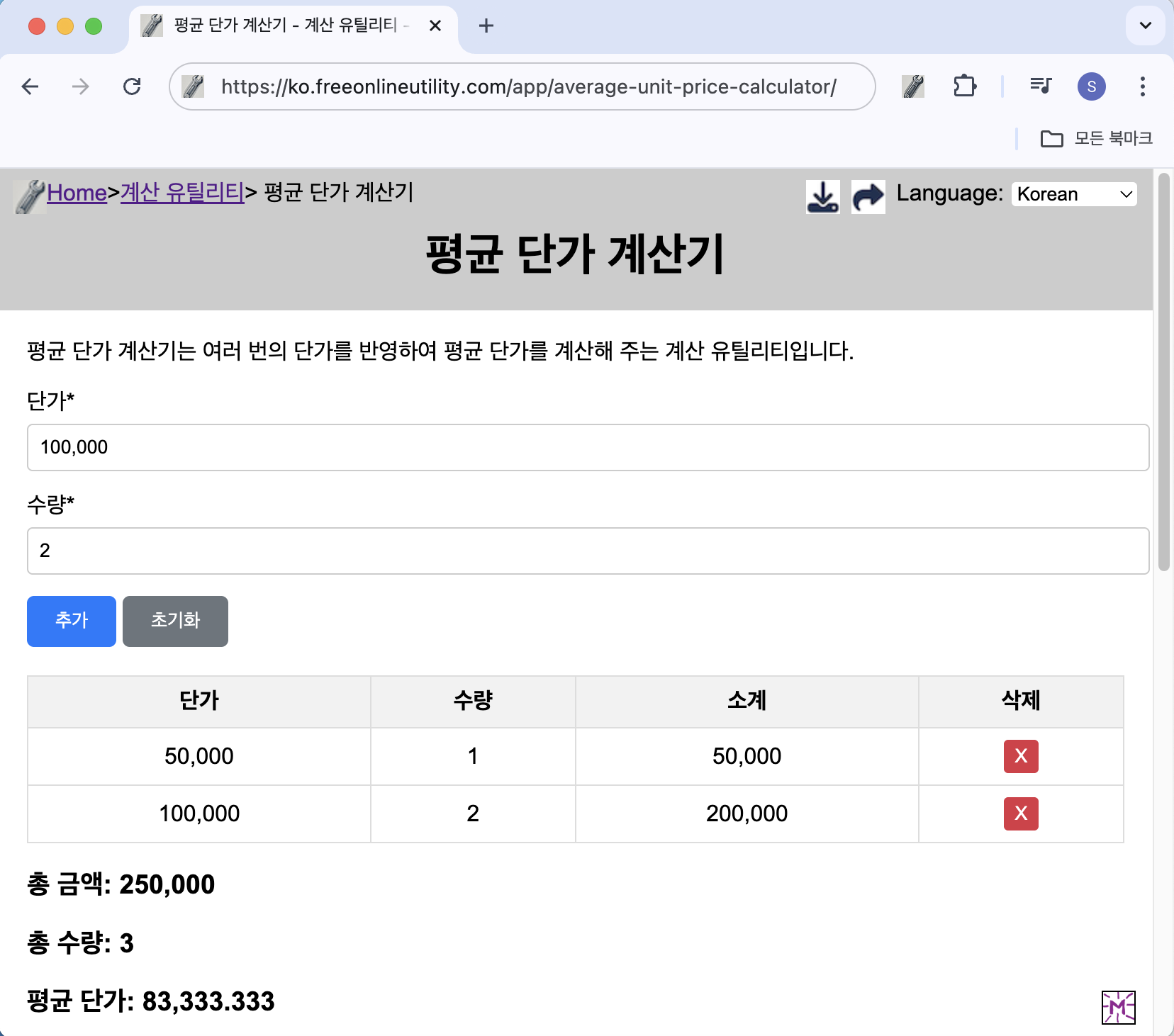Open the media control icon
Image resolution: width=1174 pixels, height=1036 pixels.
(1041, 86)
